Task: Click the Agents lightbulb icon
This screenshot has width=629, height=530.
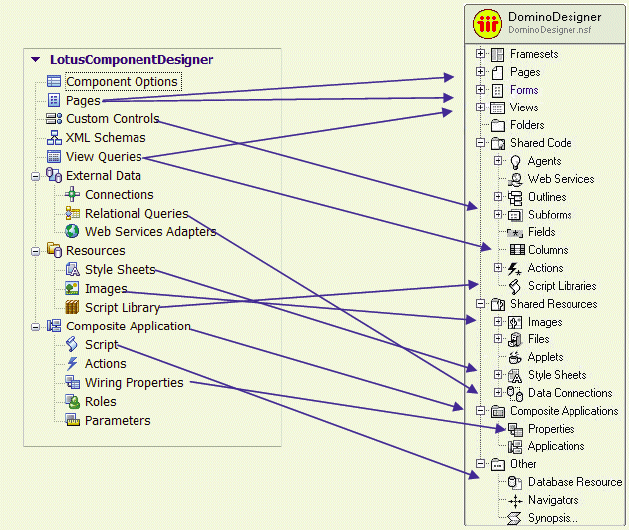Action: [515, 162]
